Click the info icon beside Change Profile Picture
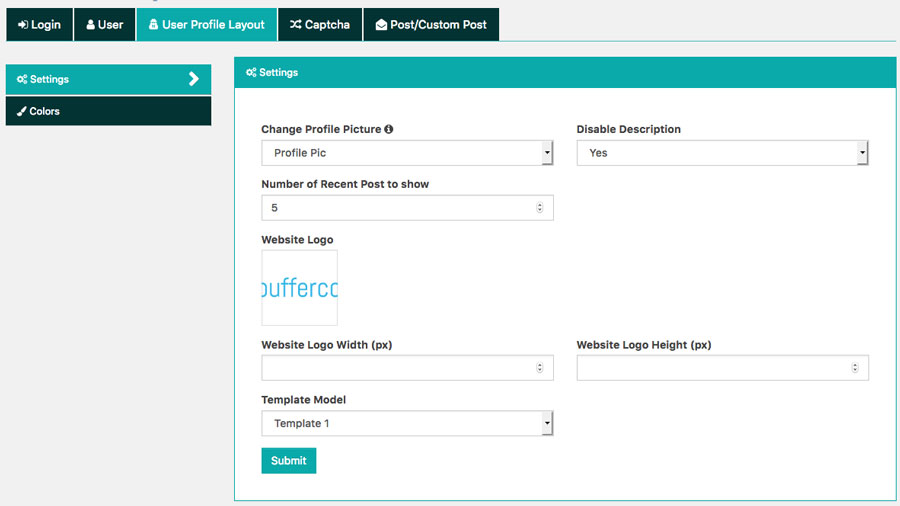Screen dimensions: 900x506 389,129
